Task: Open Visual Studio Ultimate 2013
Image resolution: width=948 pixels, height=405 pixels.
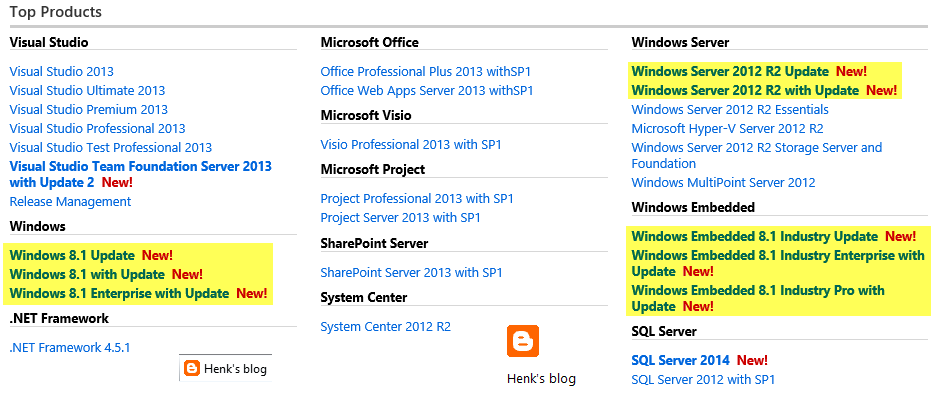Action: 87,91
